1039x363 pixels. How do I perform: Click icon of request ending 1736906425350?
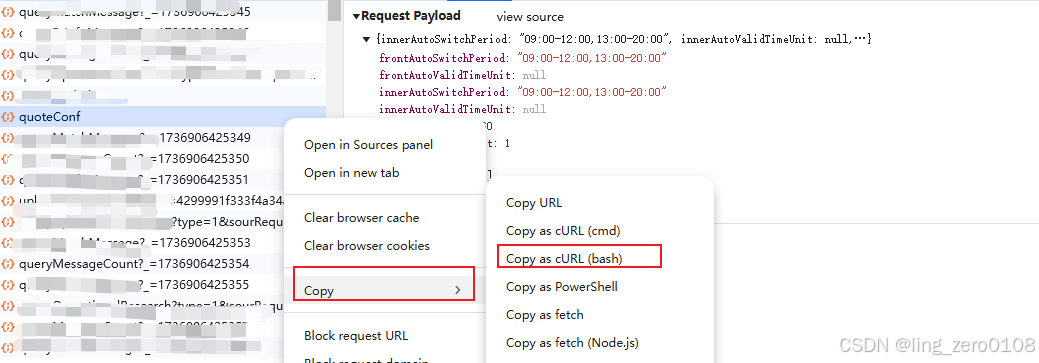click(8, 160)
